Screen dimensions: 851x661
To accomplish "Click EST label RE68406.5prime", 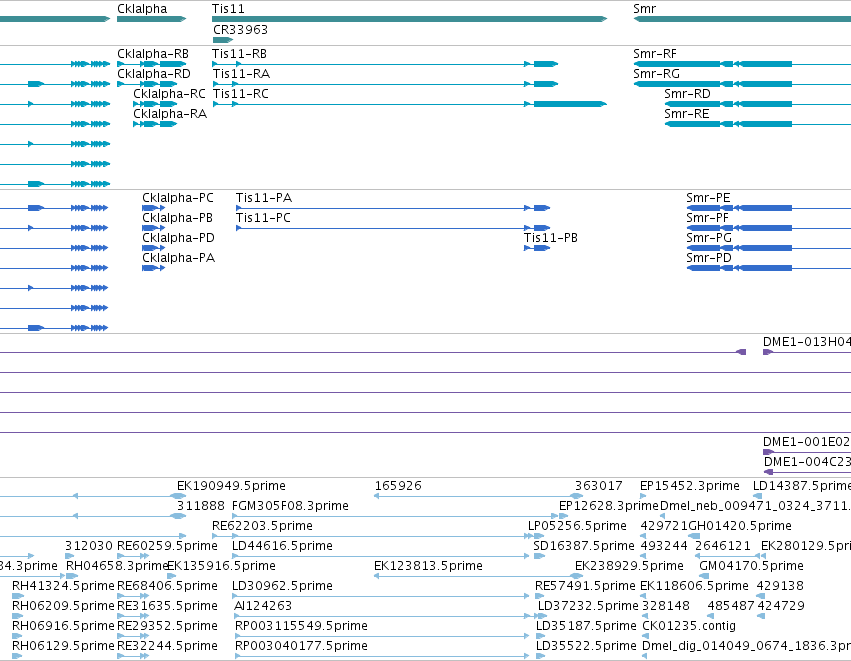I will [x=167, y=587].
